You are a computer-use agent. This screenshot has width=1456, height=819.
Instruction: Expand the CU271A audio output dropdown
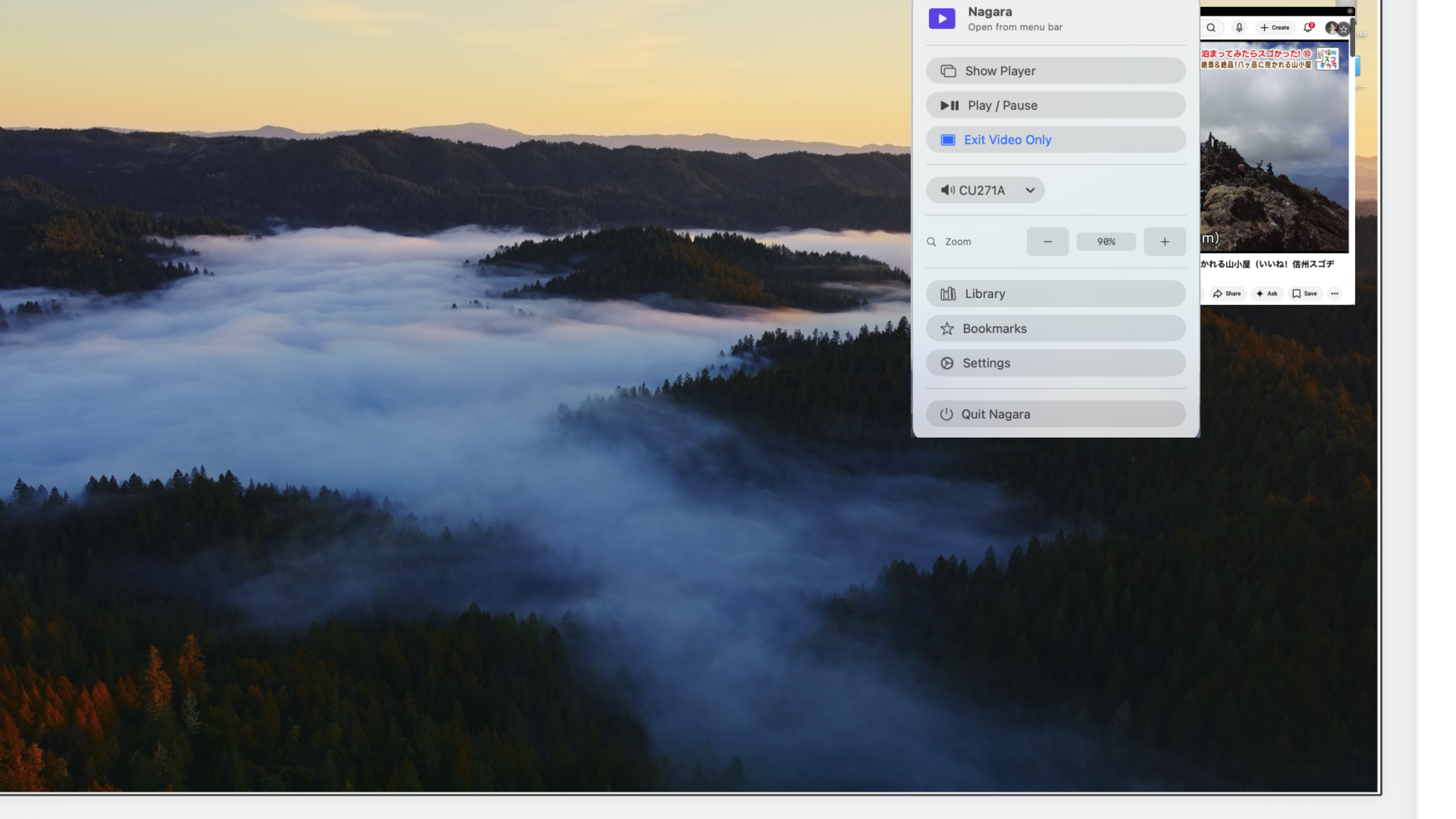point(985,190)
